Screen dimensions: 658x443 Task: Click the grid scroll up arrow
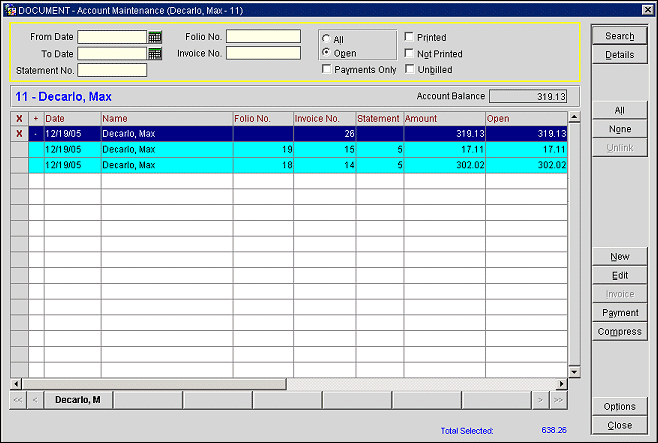click(x=574, y=117)
